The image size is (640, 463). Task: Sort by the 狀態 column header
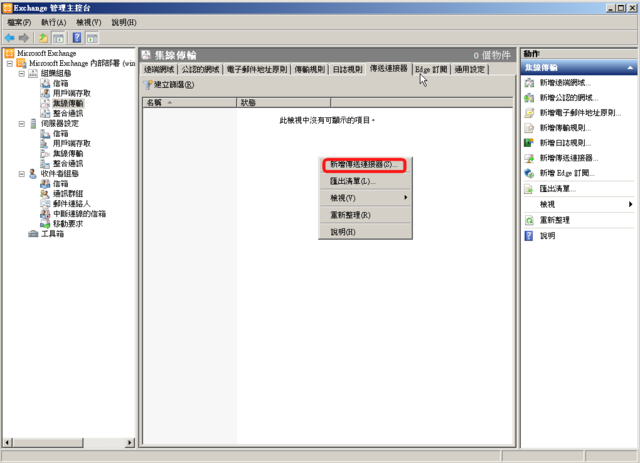[284, 102]
